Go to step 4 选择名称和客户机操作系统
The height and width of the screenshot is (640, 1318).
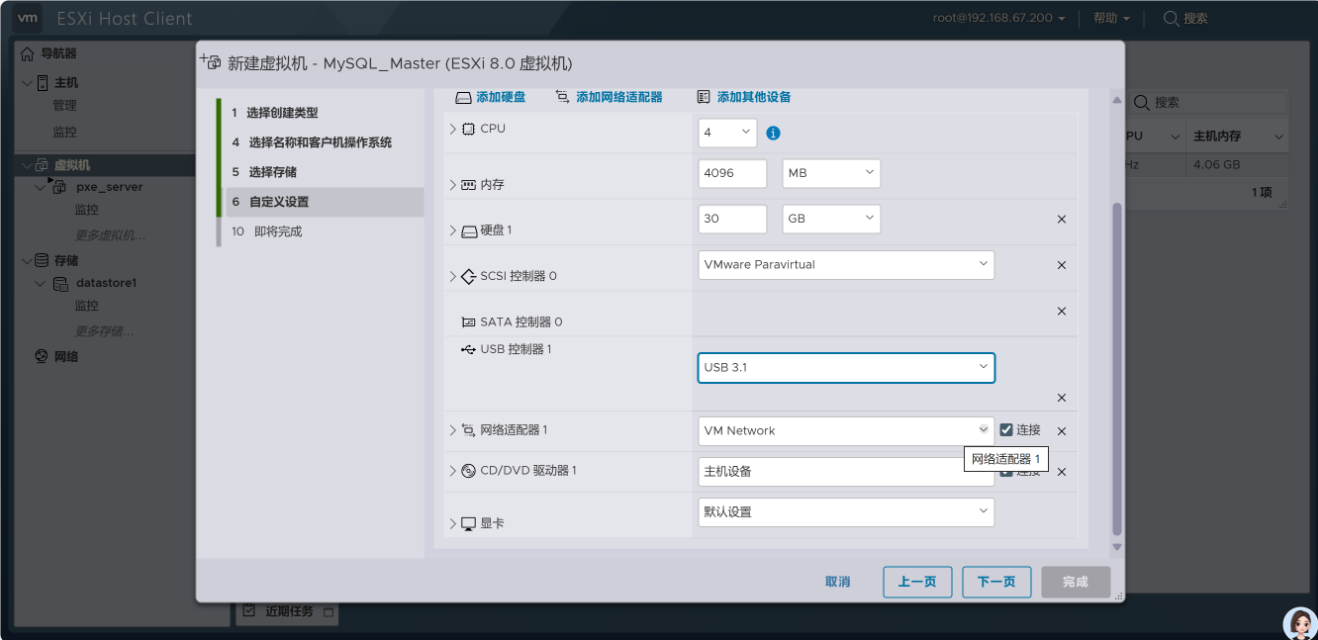(x=324, y=142)
